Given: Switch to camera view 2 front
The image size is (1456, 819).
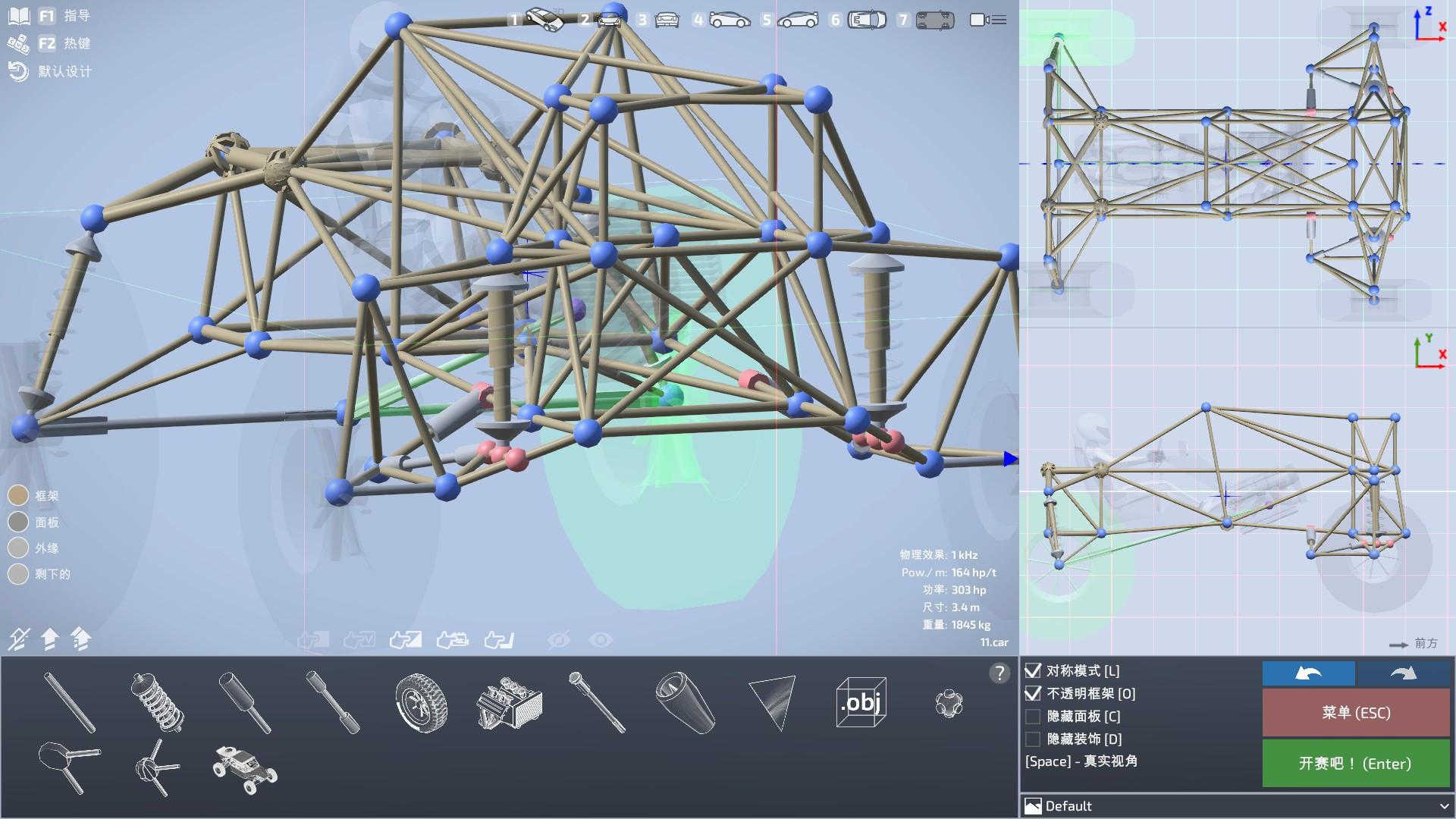Looking at the screenshot, I should 602,20.
